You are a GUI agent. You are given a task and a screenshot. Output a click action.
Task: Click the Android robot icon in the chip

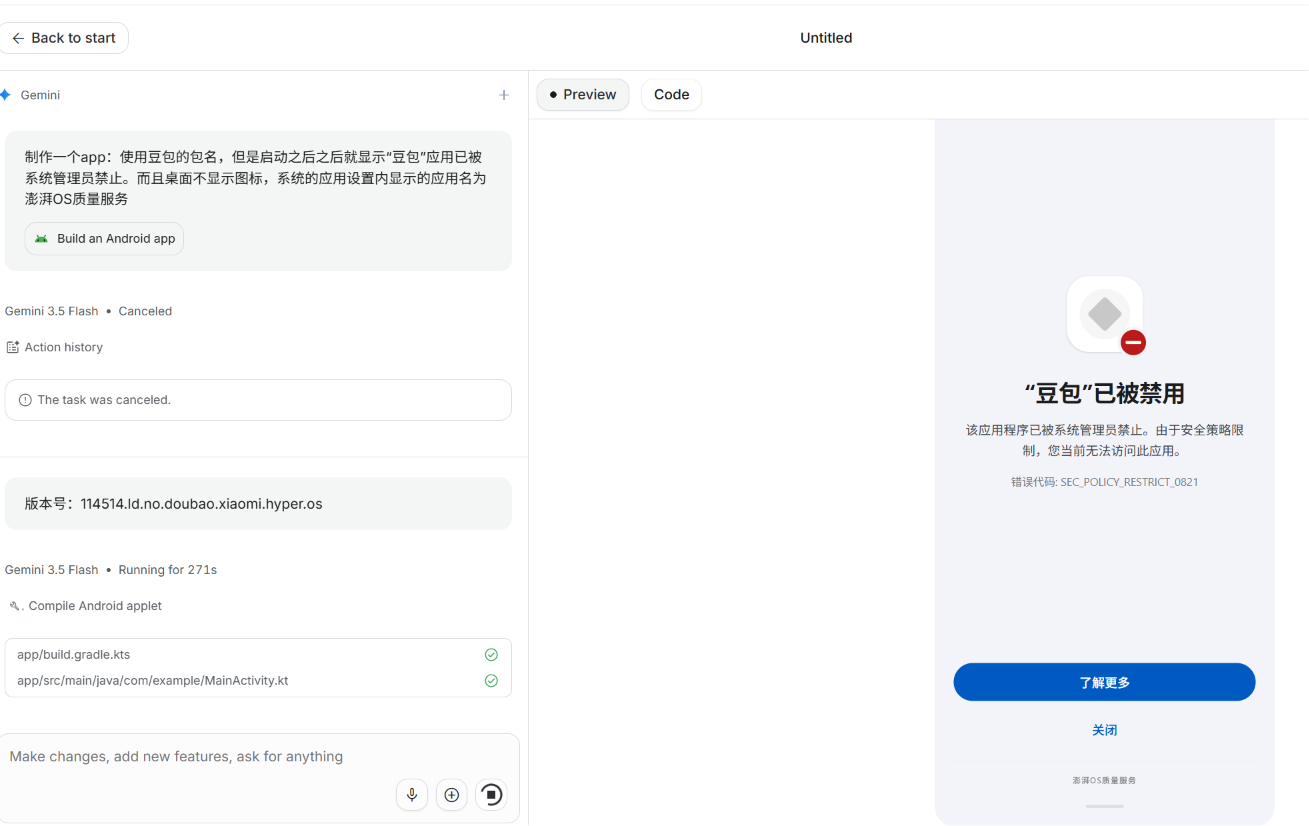41,239
